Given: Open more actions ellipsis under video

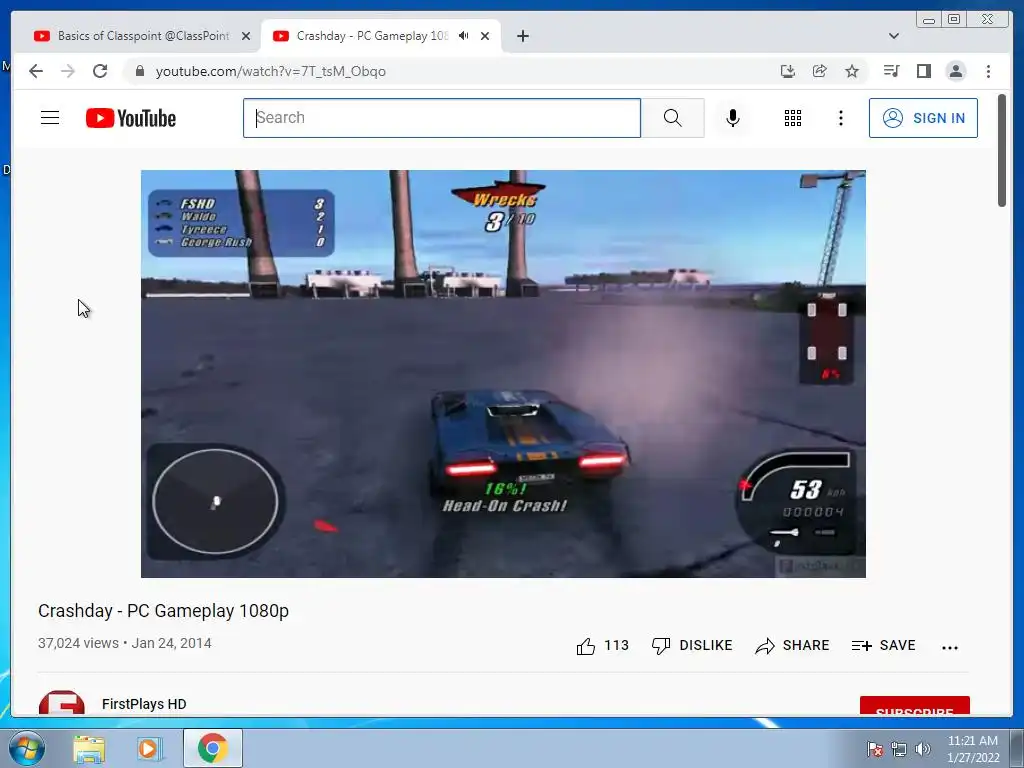Looking at the screenshot, I should (950, 647).
